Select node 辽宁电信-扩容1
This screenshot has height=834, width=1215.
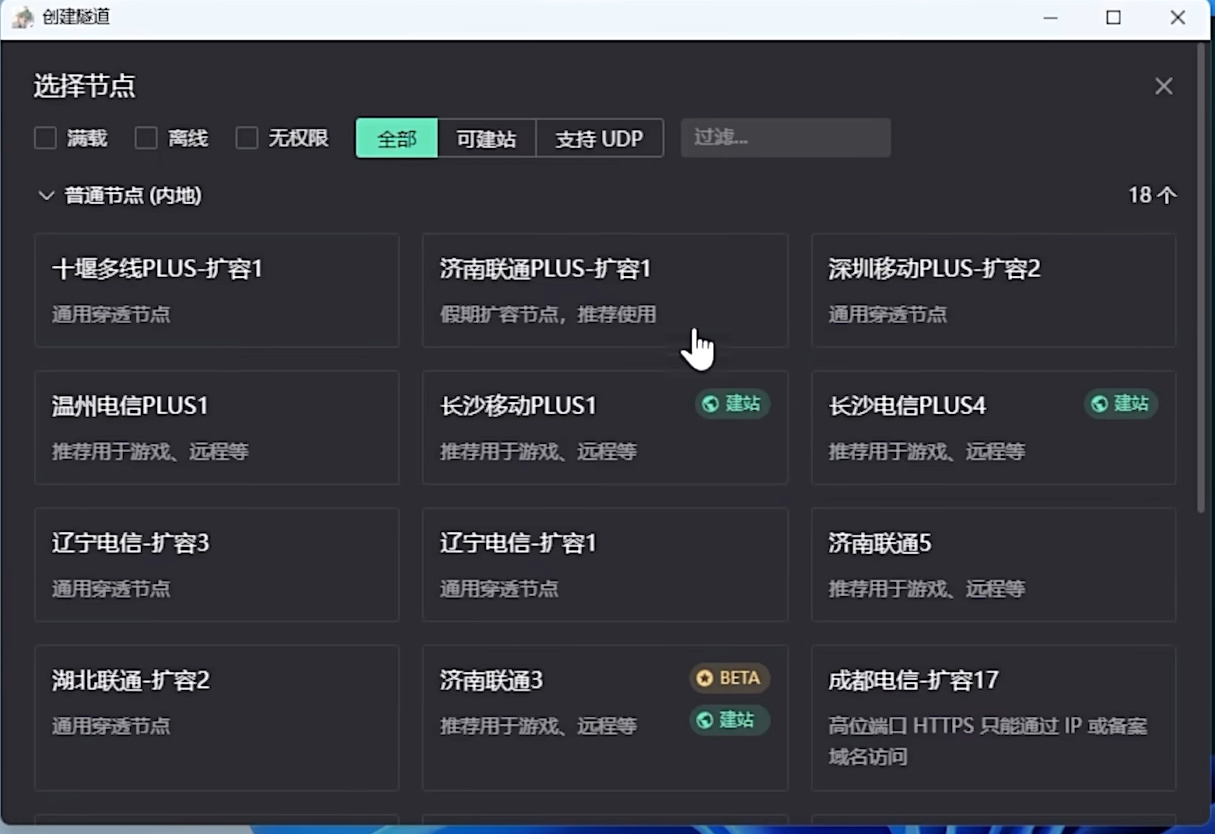click(x=605, y=564)
